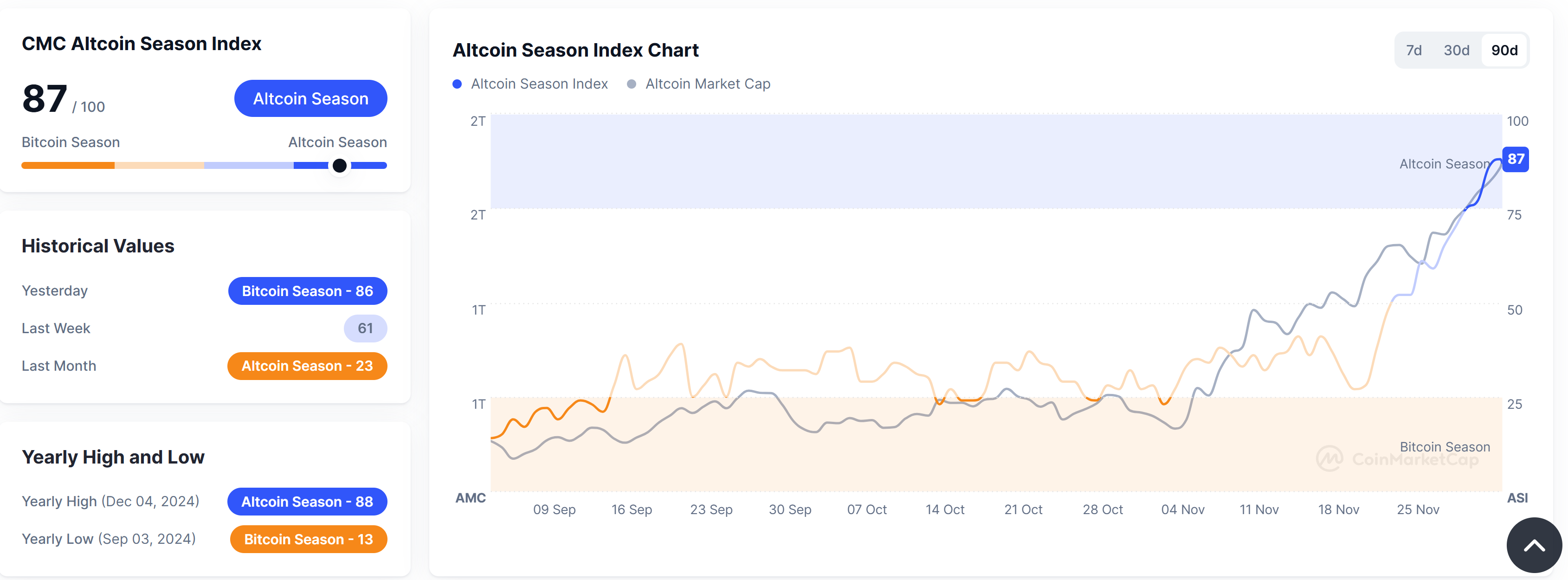This screenshot has width=1568, height=580.
Task: Click the scroll-to-top arrow button
Action: click(1534, 545)
